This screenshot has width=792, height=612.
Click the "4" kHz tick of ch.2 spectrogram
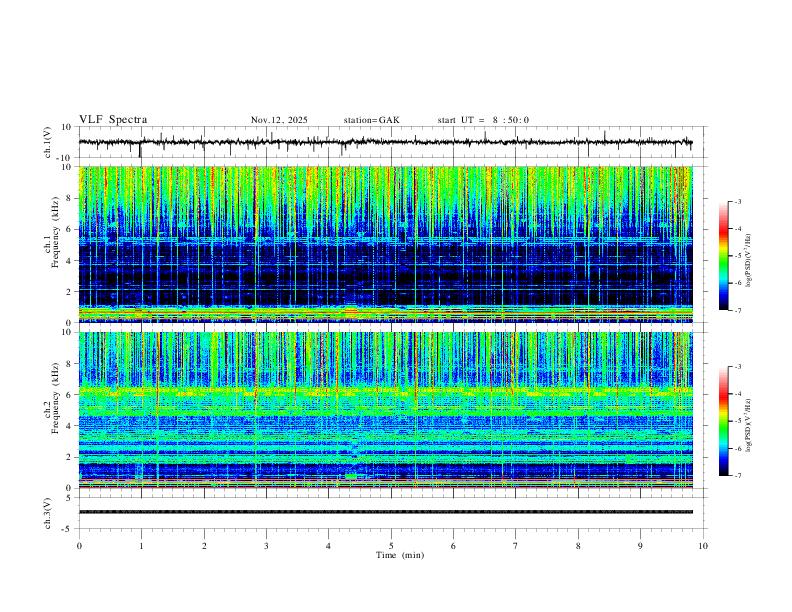coord(69,426)
